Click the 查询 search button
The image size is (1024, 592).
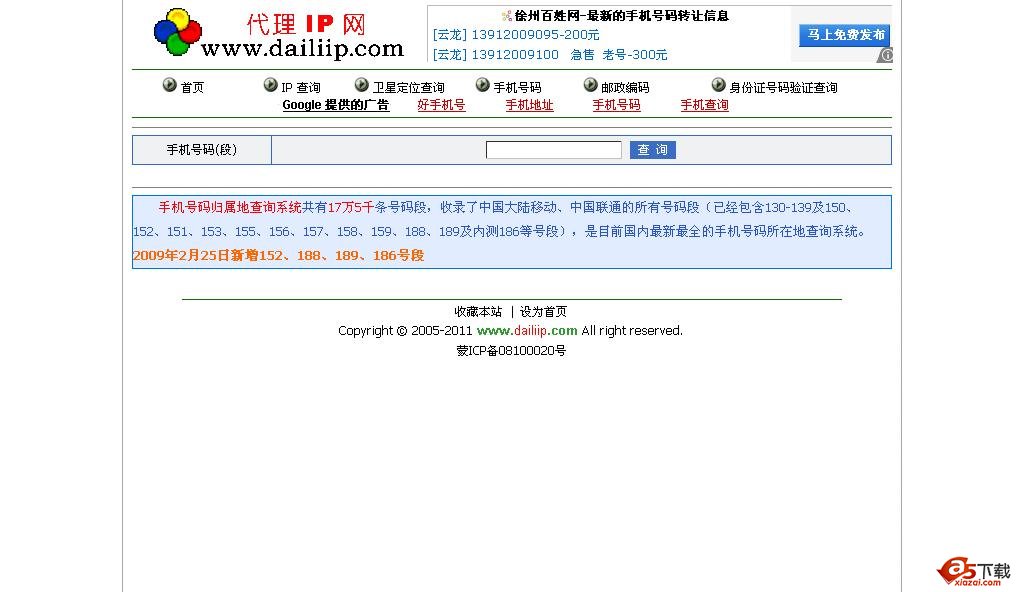652,150
